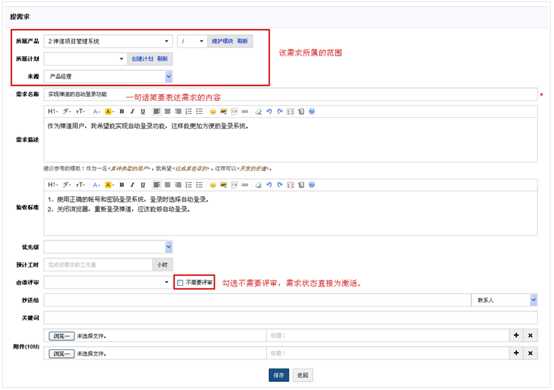Click 刷新 link beside 创建计划
Viewport: 554px width, 390px height.
162,59
